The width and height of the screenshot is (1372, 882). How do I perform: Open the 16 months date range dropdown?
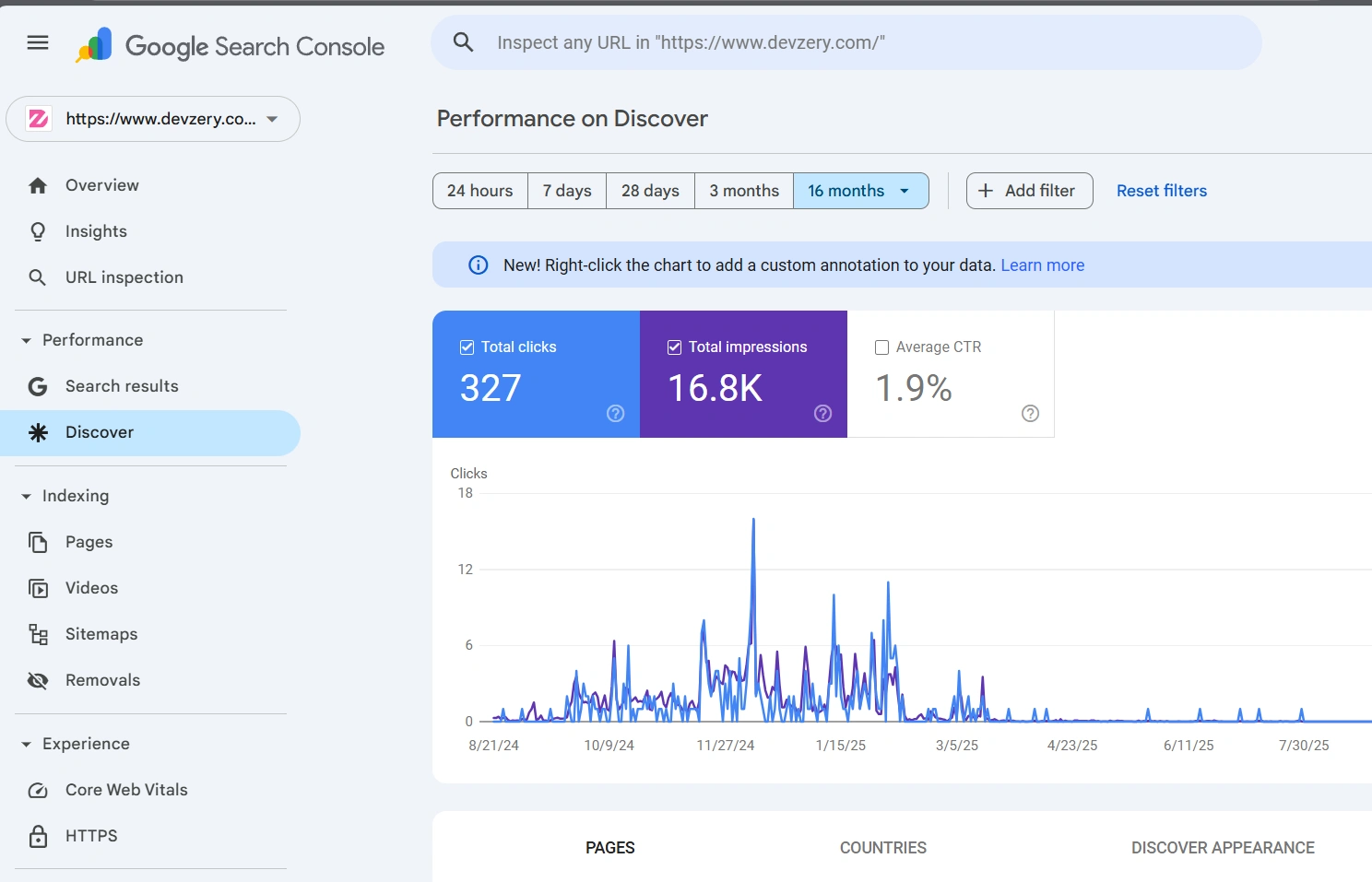click(x=905, y=191)
